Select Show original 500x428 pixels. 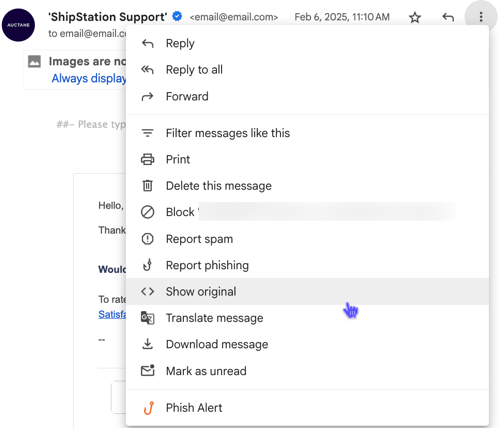307,291
